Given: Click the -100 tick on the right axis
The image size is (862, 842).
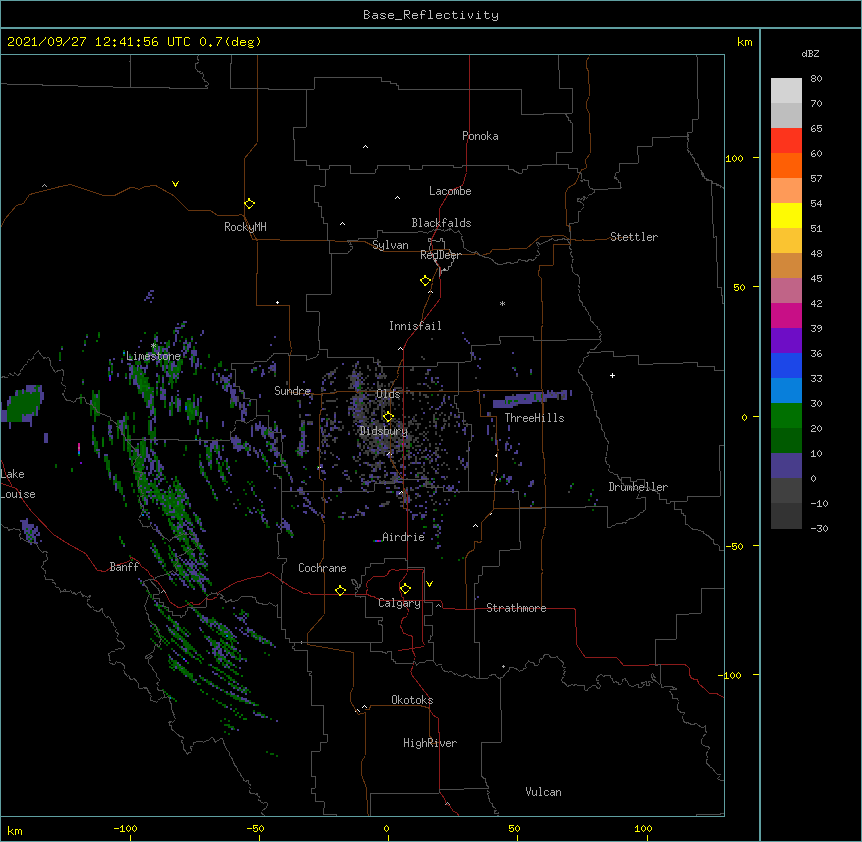Looking at the screenshot, I should 731,675.
